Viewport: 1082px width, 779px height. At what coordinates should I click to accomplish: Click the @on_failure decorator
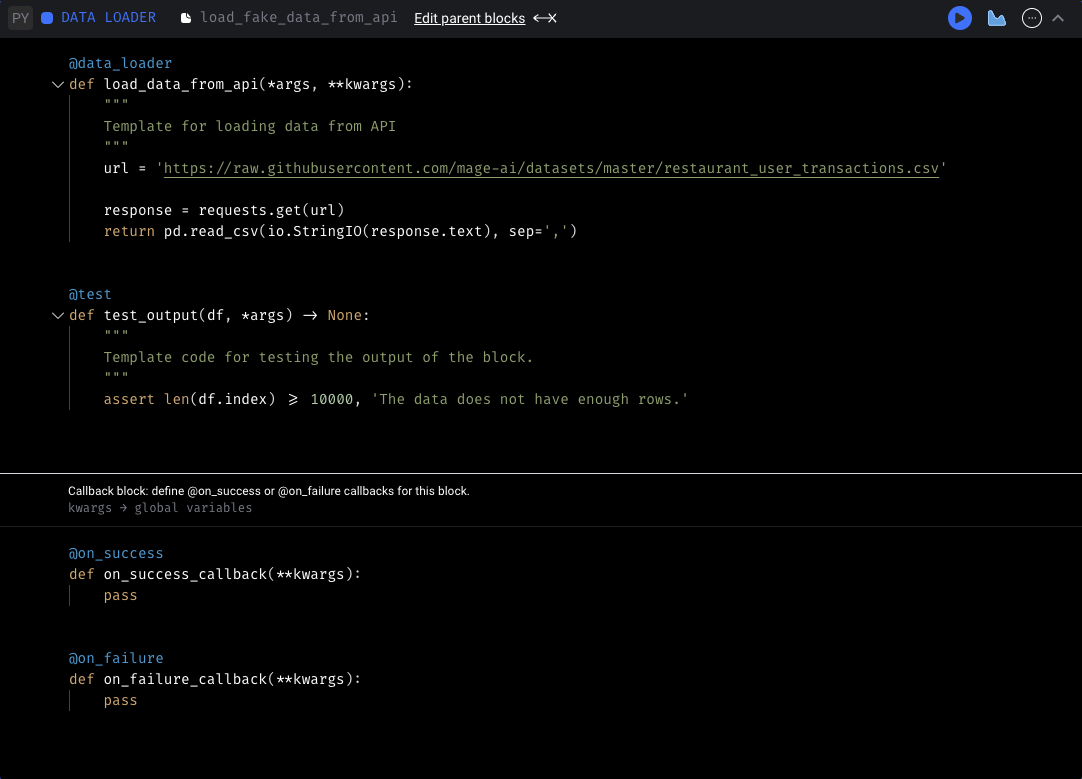[x=116, y=658]
